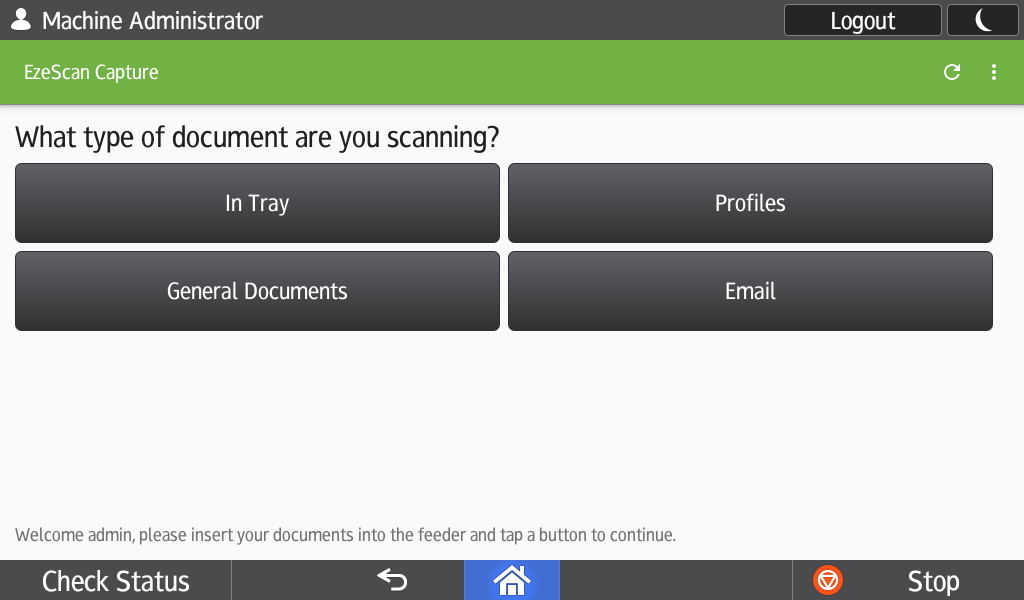Choose the Profiles scan option
The image size is (1024, 600).
click(750, 203)
